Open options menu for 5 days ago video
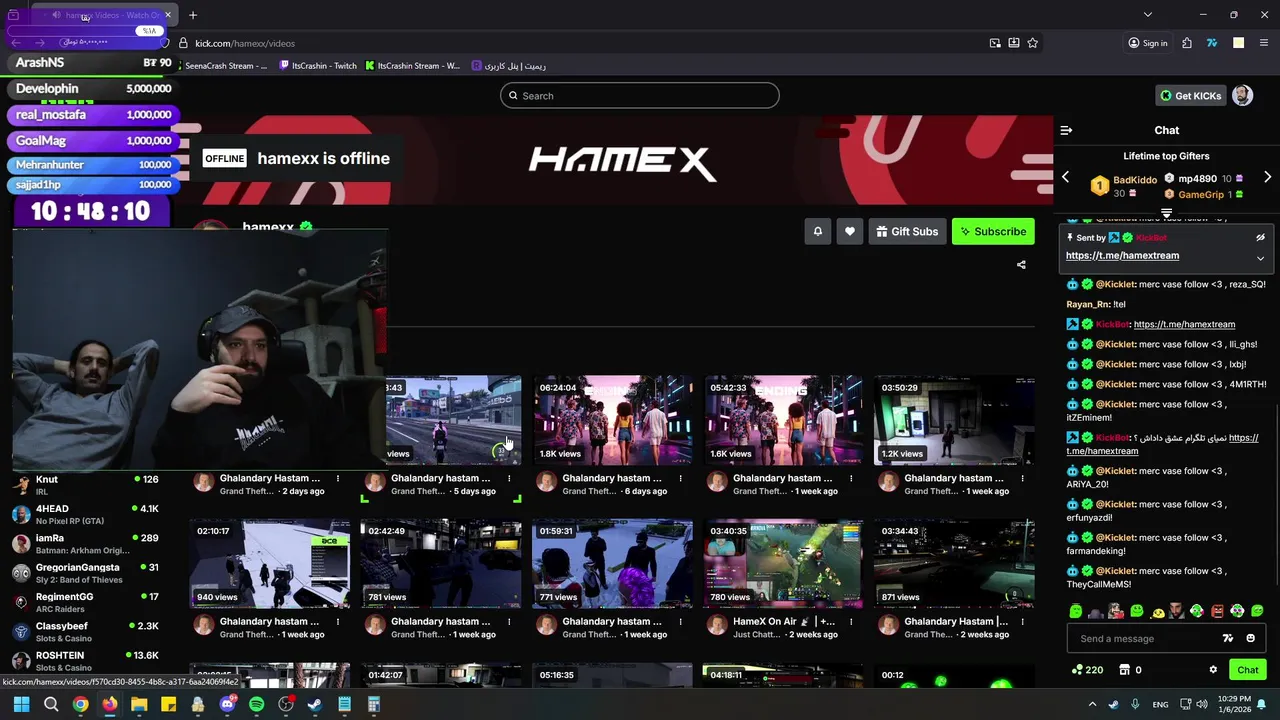This screenshot has height=720, width=1280. pos(509,478)
